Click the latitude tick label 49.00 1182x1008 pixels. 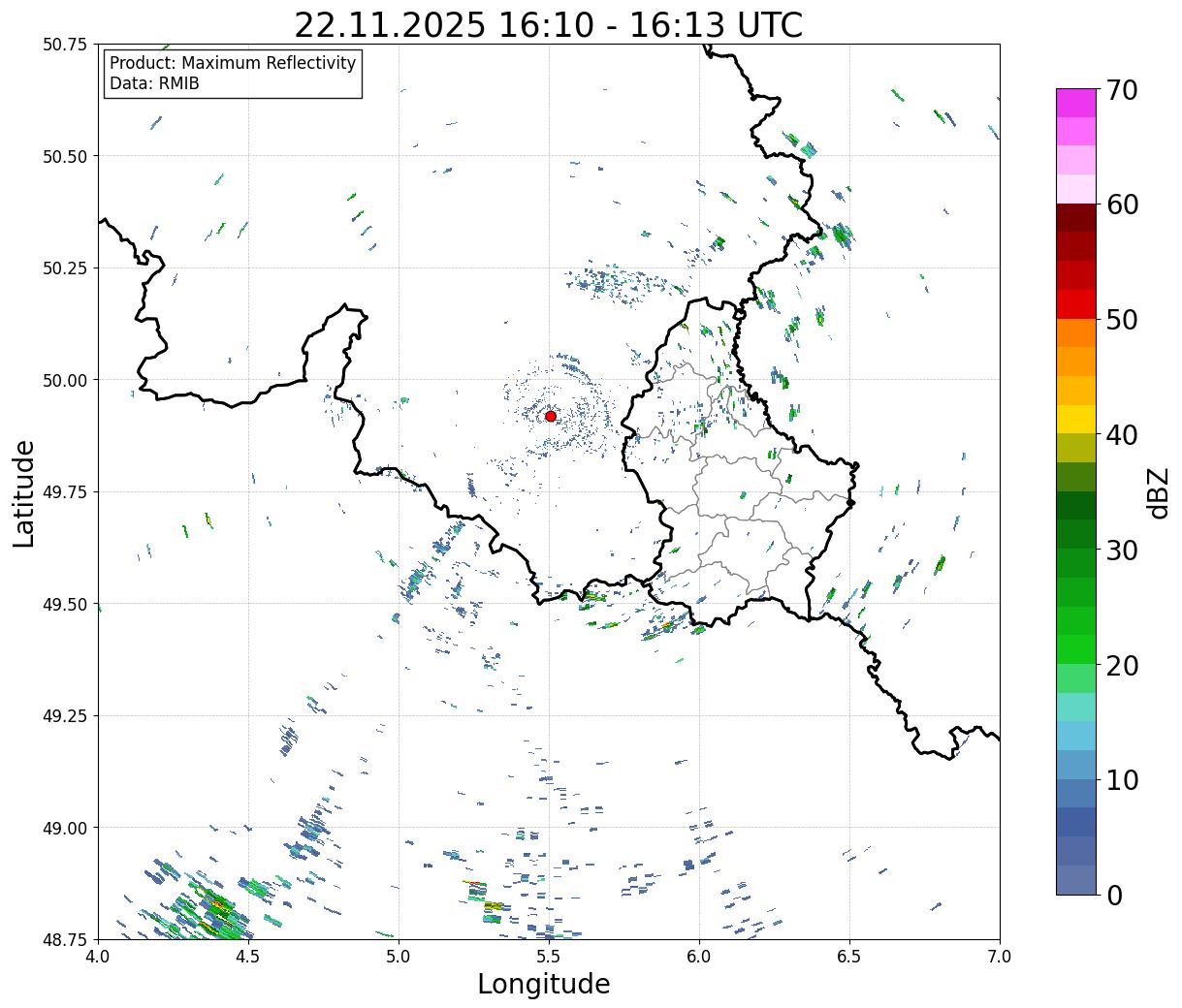pos(65,828)
